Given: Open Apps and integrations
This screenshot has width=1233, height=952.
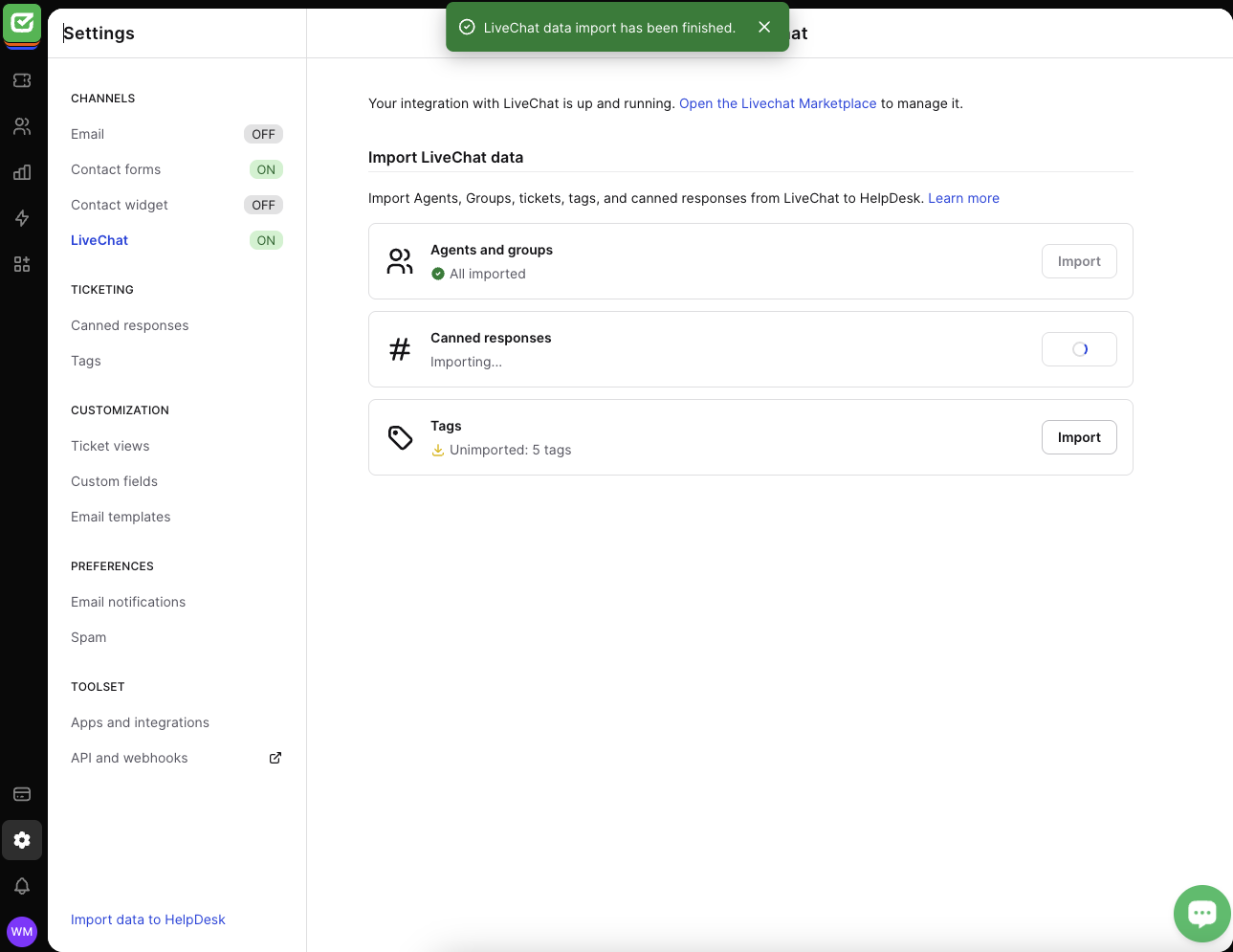Looking at the screenshot, I should pos(140,722).
